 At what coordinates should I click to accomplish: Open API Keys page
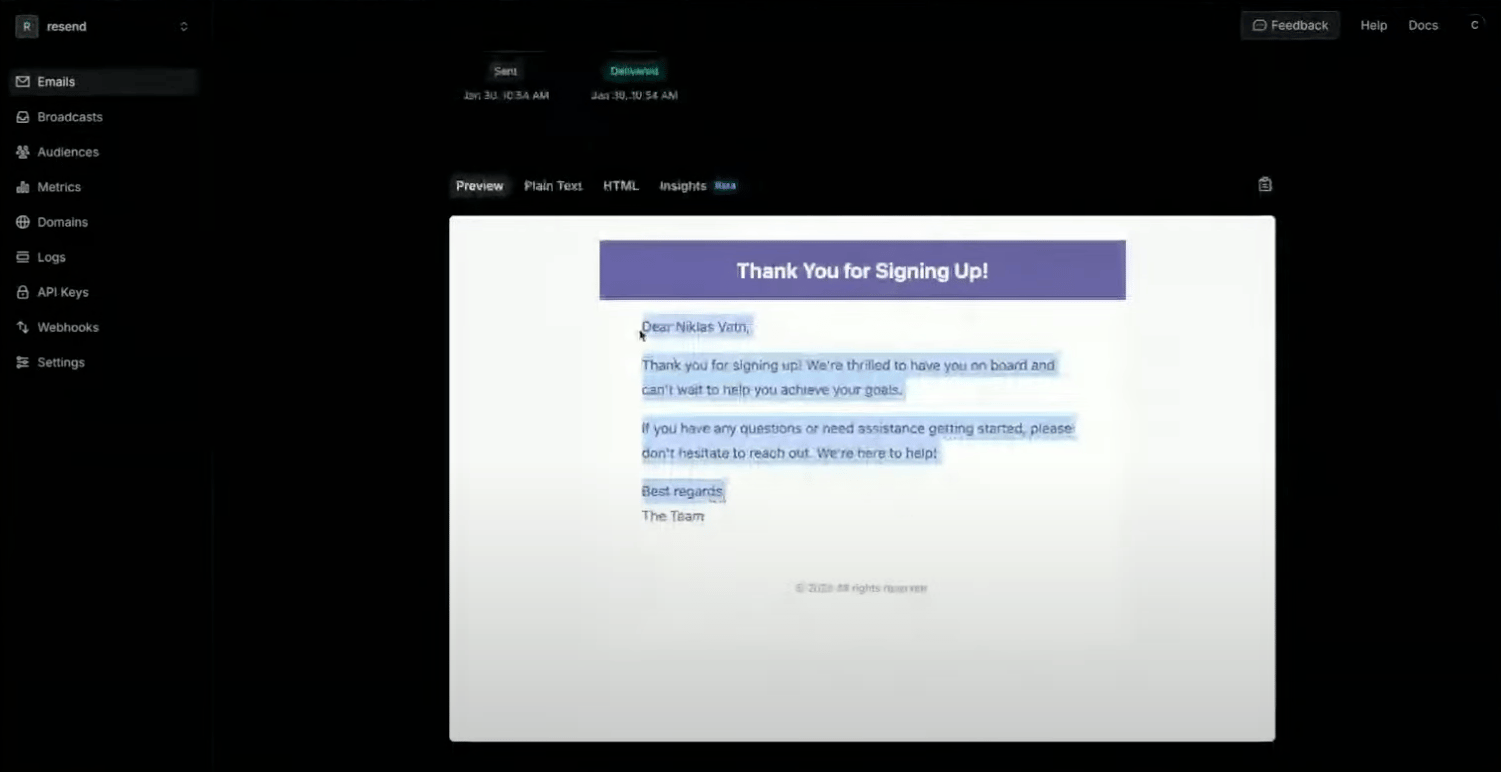103,292
